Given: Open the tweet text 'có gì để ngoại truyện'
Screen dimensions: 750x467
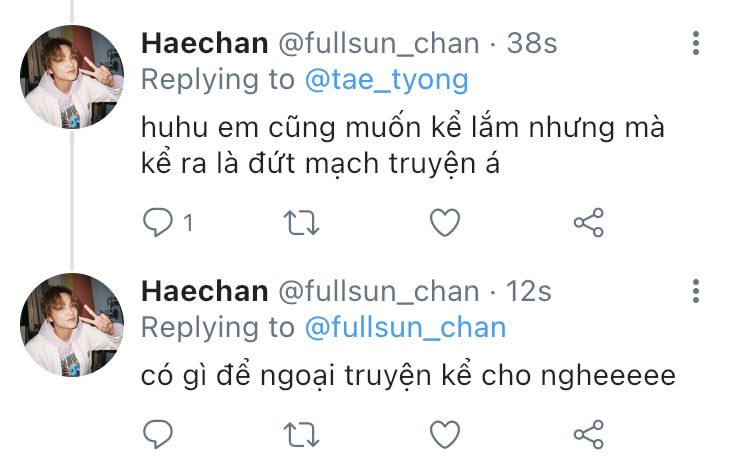Looking at the screenshot, I should pyautogui.click(x=408, y=377).
